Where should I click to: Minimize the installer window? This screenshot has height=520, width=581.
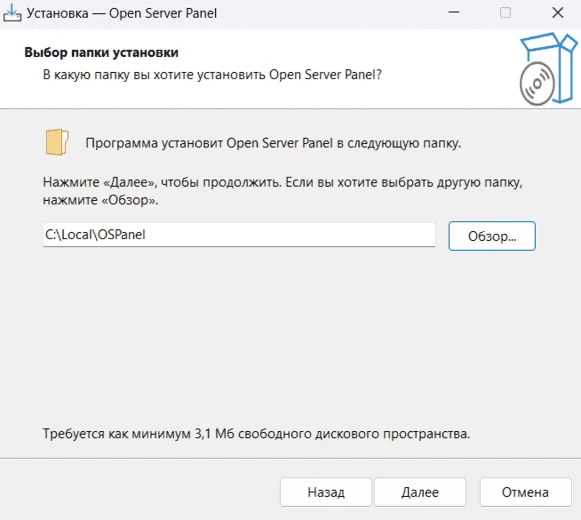454,13
